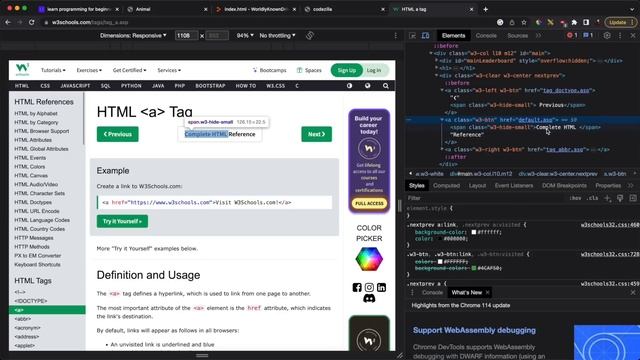The image size is (640, 360).
Task: Bookmark page with the star icon
Action: click(524, 22)
